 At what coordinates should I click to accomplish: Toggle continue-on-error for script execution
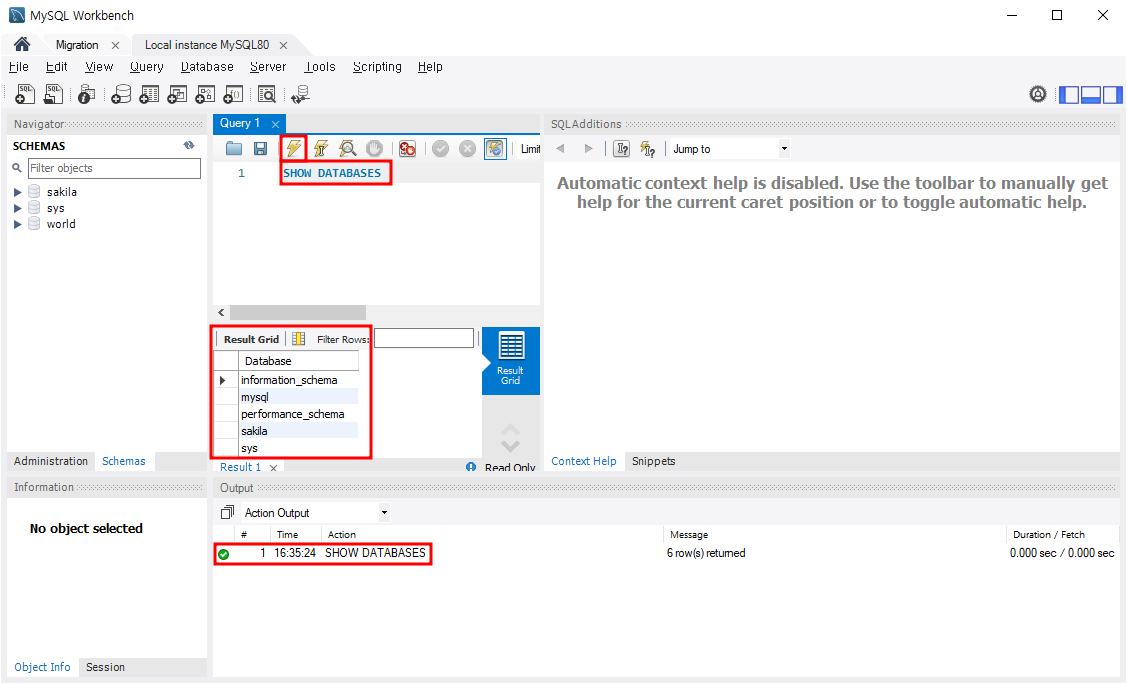[x=408, y=149]
